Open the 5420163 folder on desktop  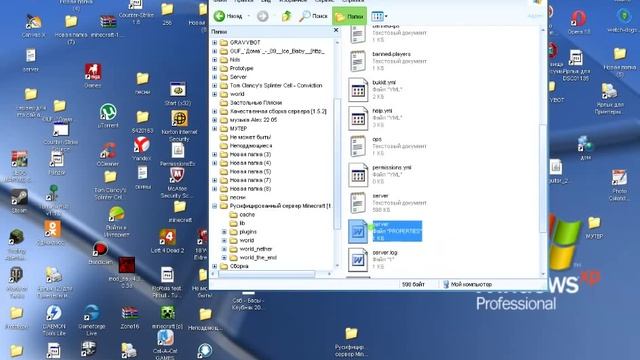[x=142, y=122]
